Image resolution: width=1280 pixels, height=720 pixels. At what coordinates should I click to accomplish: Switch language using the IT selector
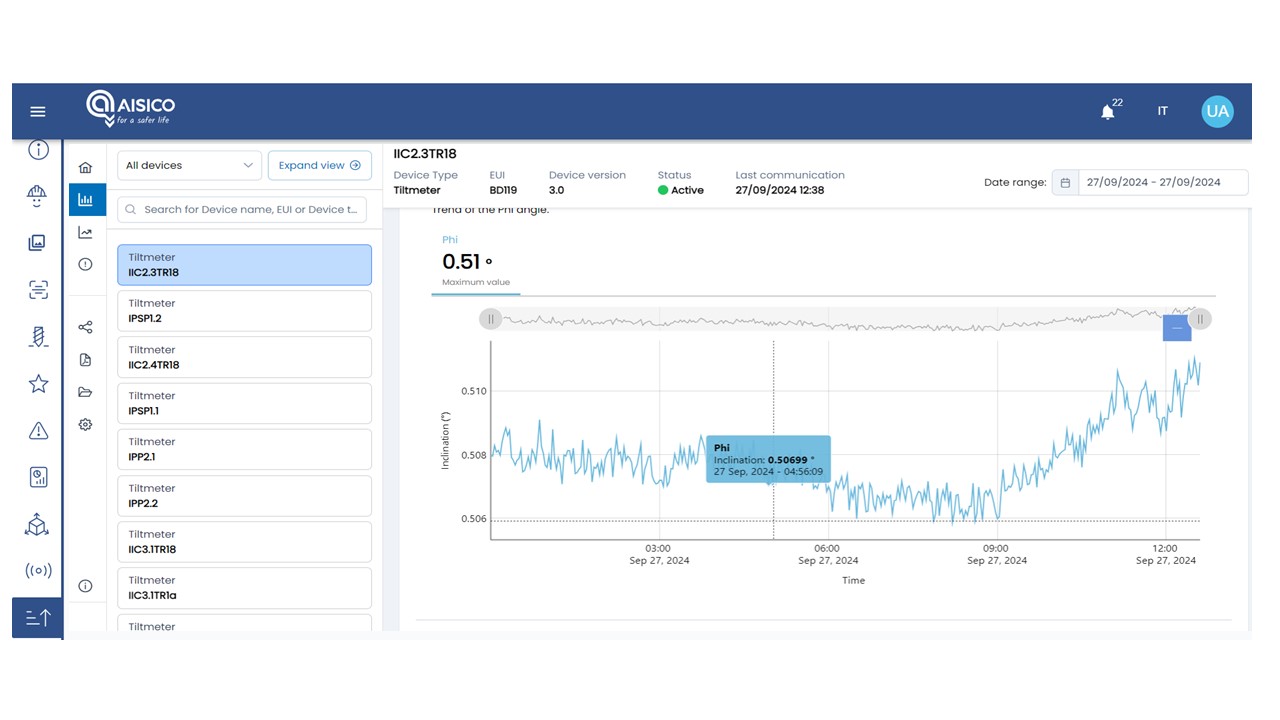[x=1162, y=112]
